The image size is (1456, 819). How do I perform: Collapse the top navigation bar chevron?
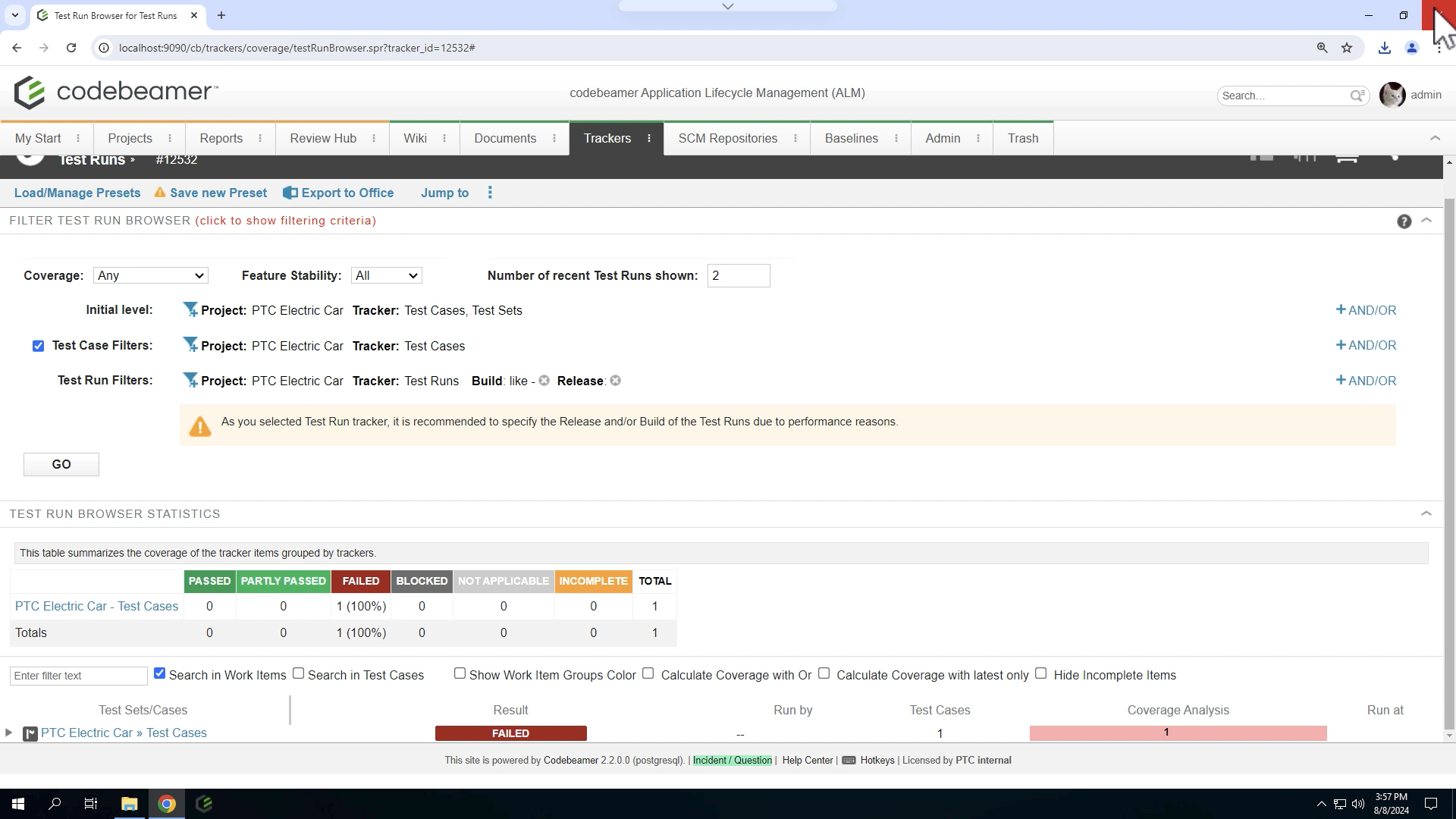1435,138
